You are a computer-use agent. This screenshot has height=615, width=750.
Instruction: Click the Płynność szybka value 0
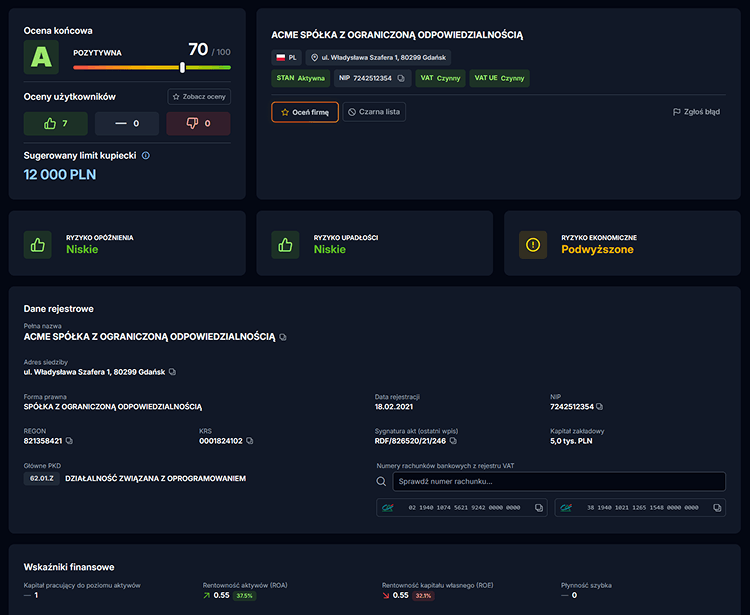point(574,596)
